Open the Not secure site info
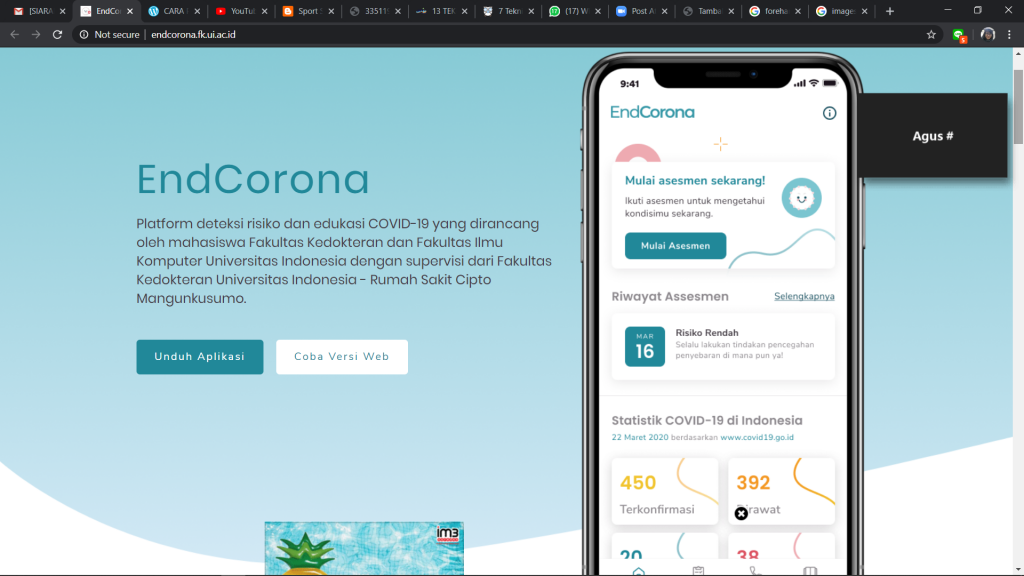This screenshot has height=576, width=1024. (x=110, y=35)
